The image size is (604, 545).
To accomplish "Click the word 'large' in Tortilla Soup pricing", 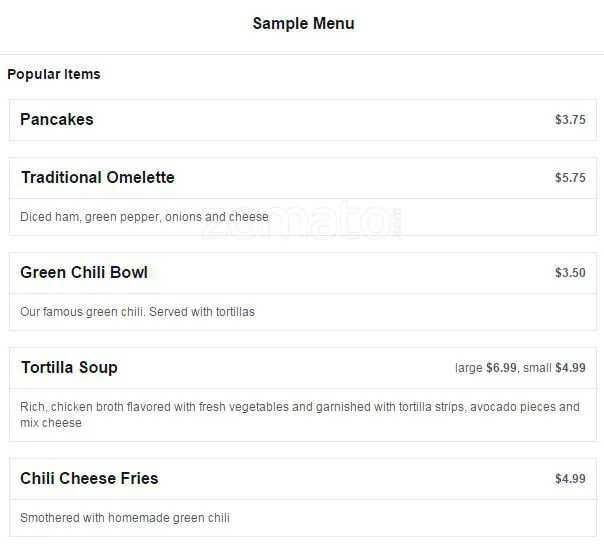I will coord(469,368).
